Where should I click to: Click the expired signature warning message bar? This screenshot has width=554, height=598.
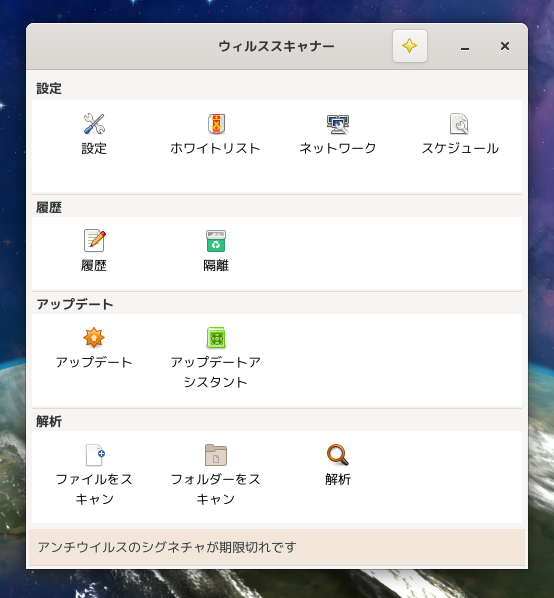pyautogui.click(x=277, y=547)
